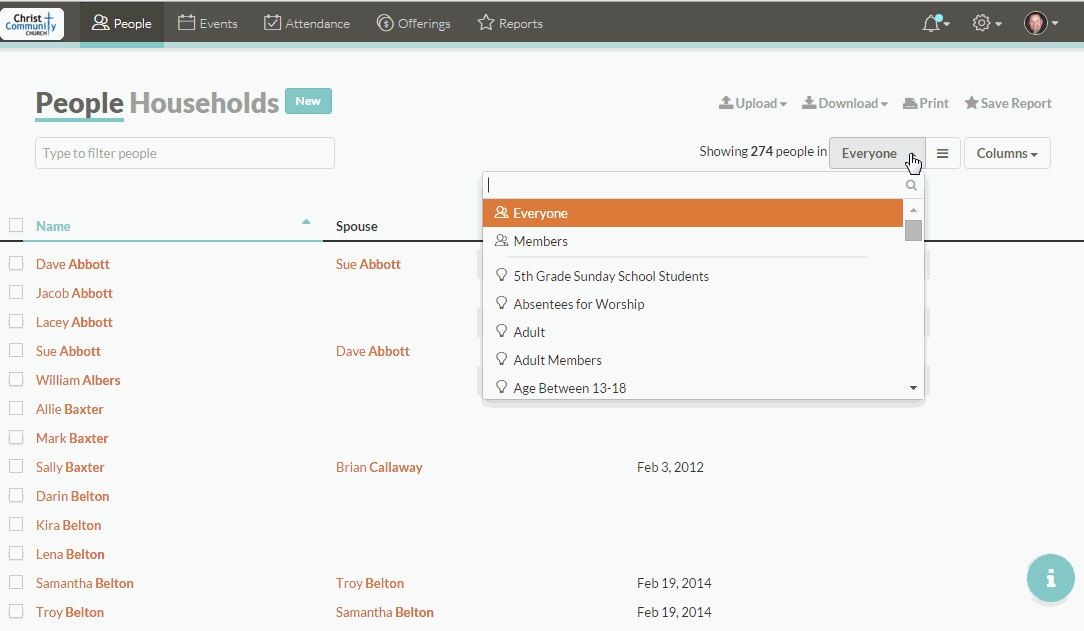Check the box next to Dave Abbott
Screen dimensions: 1084x631
[x=16, y=264]
